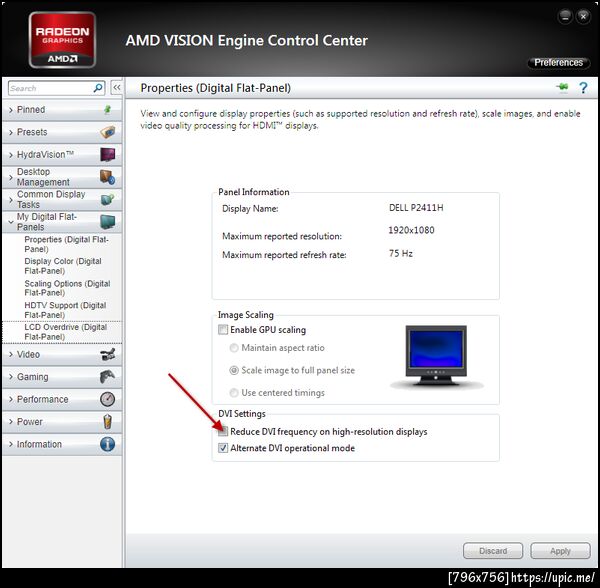
Task: Click the blue help question mark icon
Action: pos(583,88)
